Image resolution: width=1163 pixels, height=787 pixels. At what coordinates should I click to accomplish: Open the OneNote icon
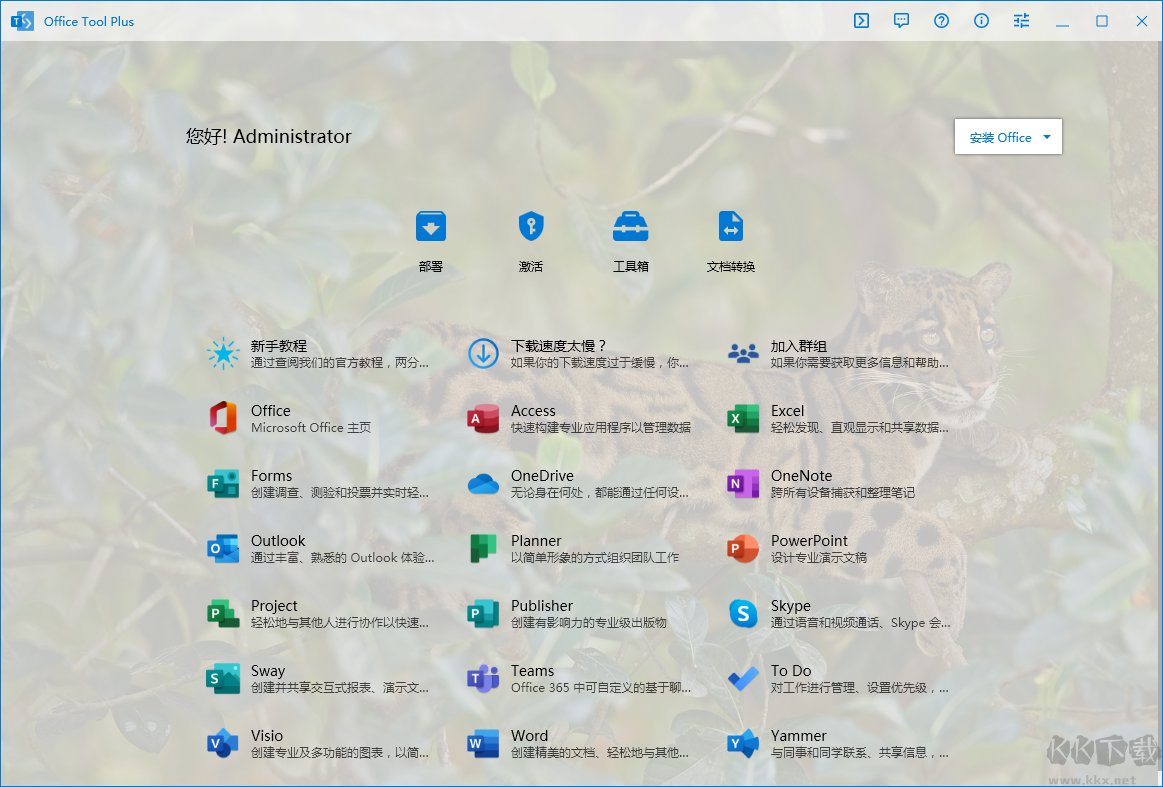pos(743,484)
